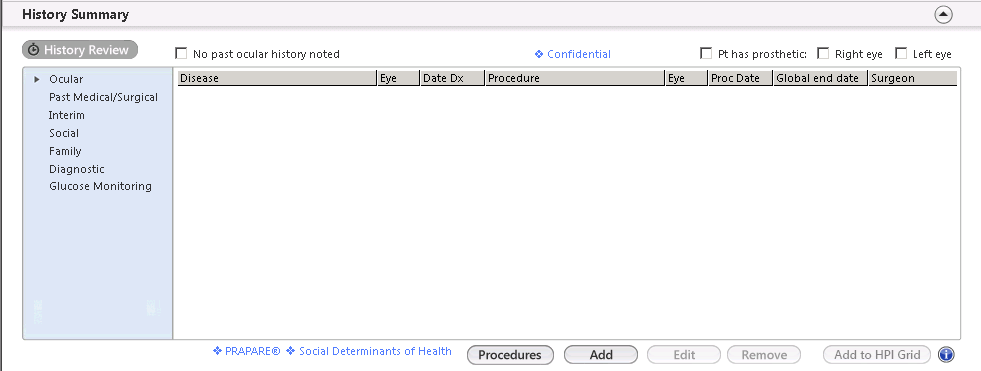Click the Add button
981x371 pixels.
click(x=601, y=355)
